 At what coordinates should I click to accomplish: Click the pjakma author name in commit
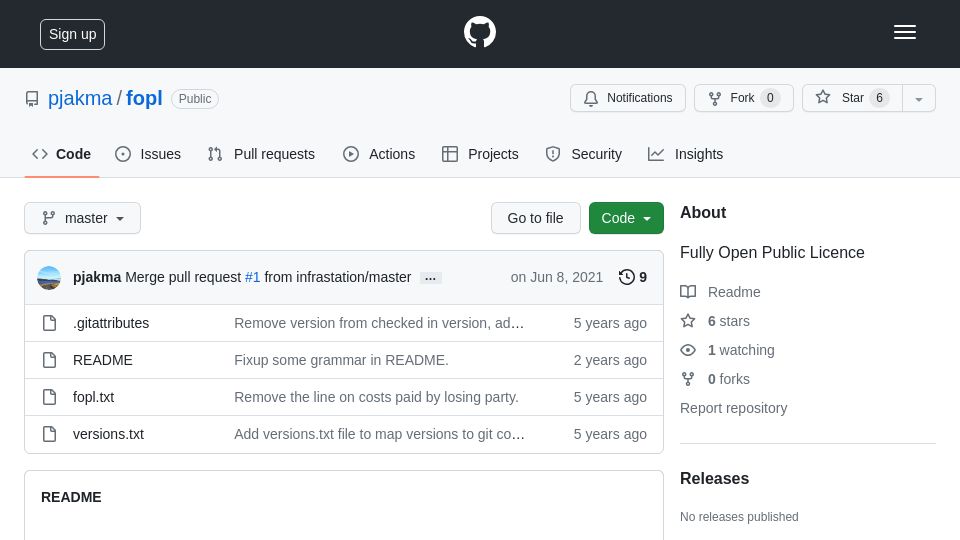point(97,277)
